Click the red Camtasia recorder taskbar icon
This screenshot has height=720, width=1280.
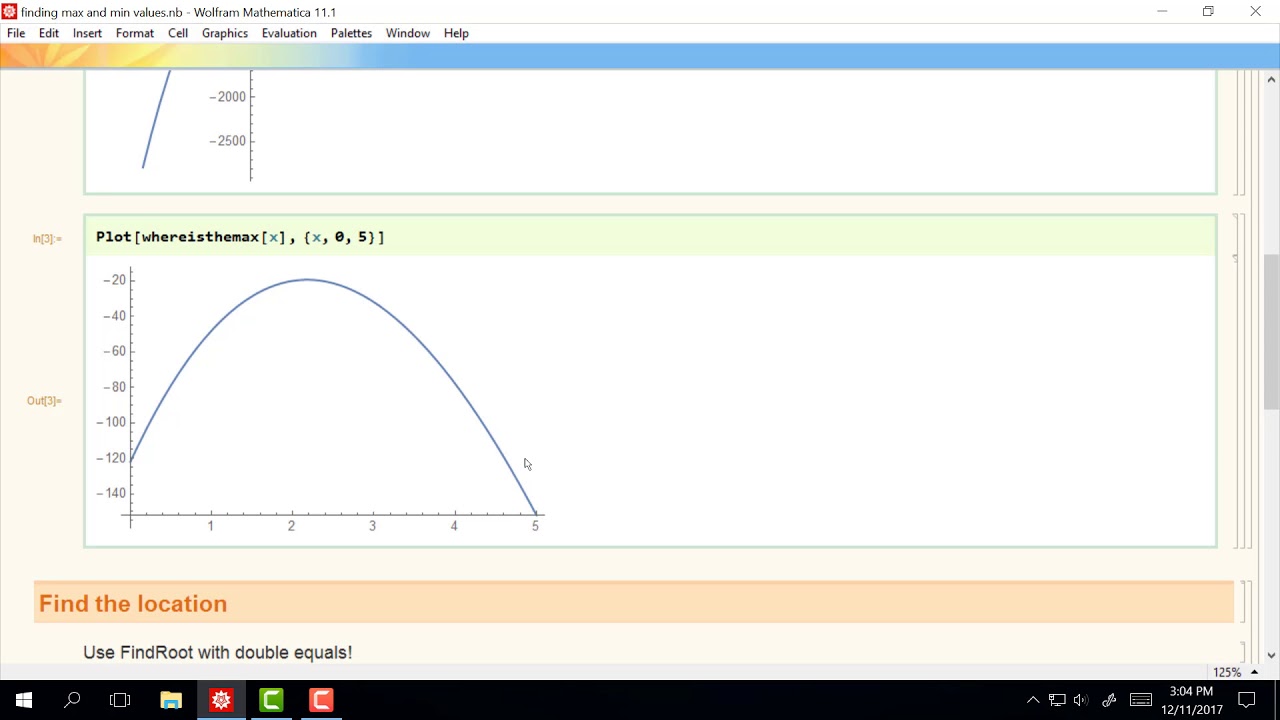(321, 700)
